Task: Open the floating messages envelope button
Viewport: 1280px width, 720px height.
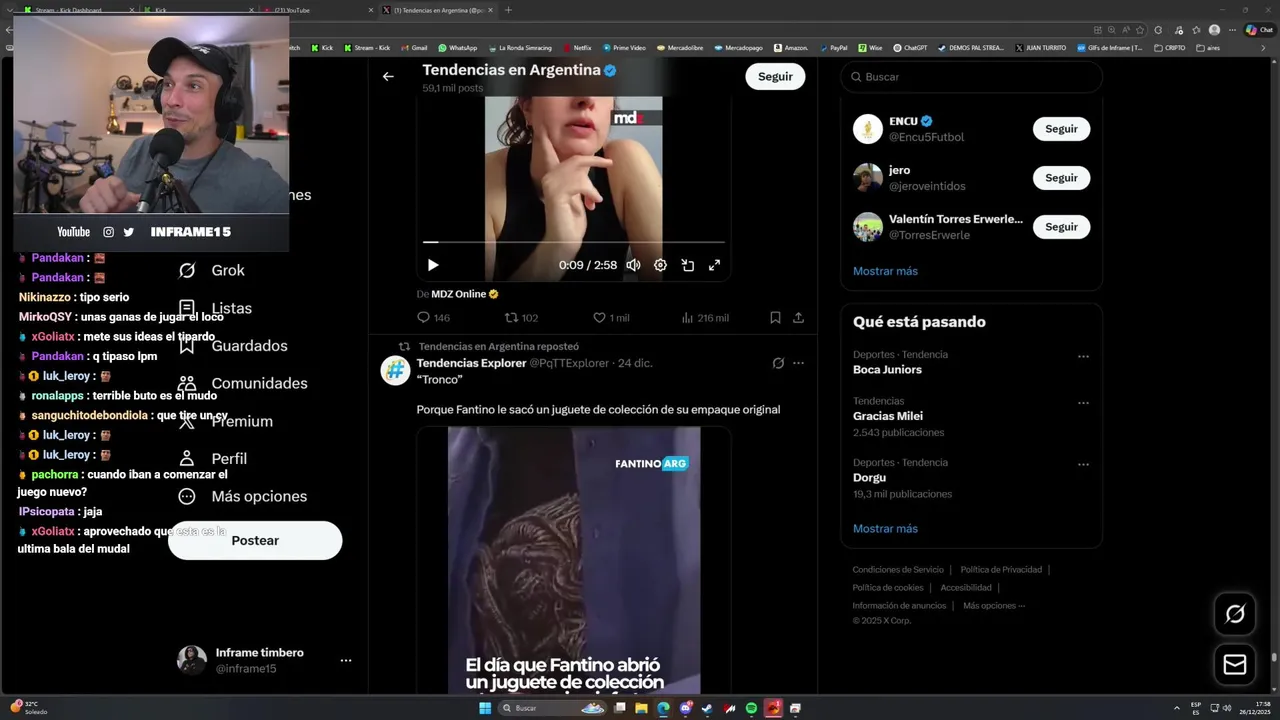Action: click(x=1235, y=665)
